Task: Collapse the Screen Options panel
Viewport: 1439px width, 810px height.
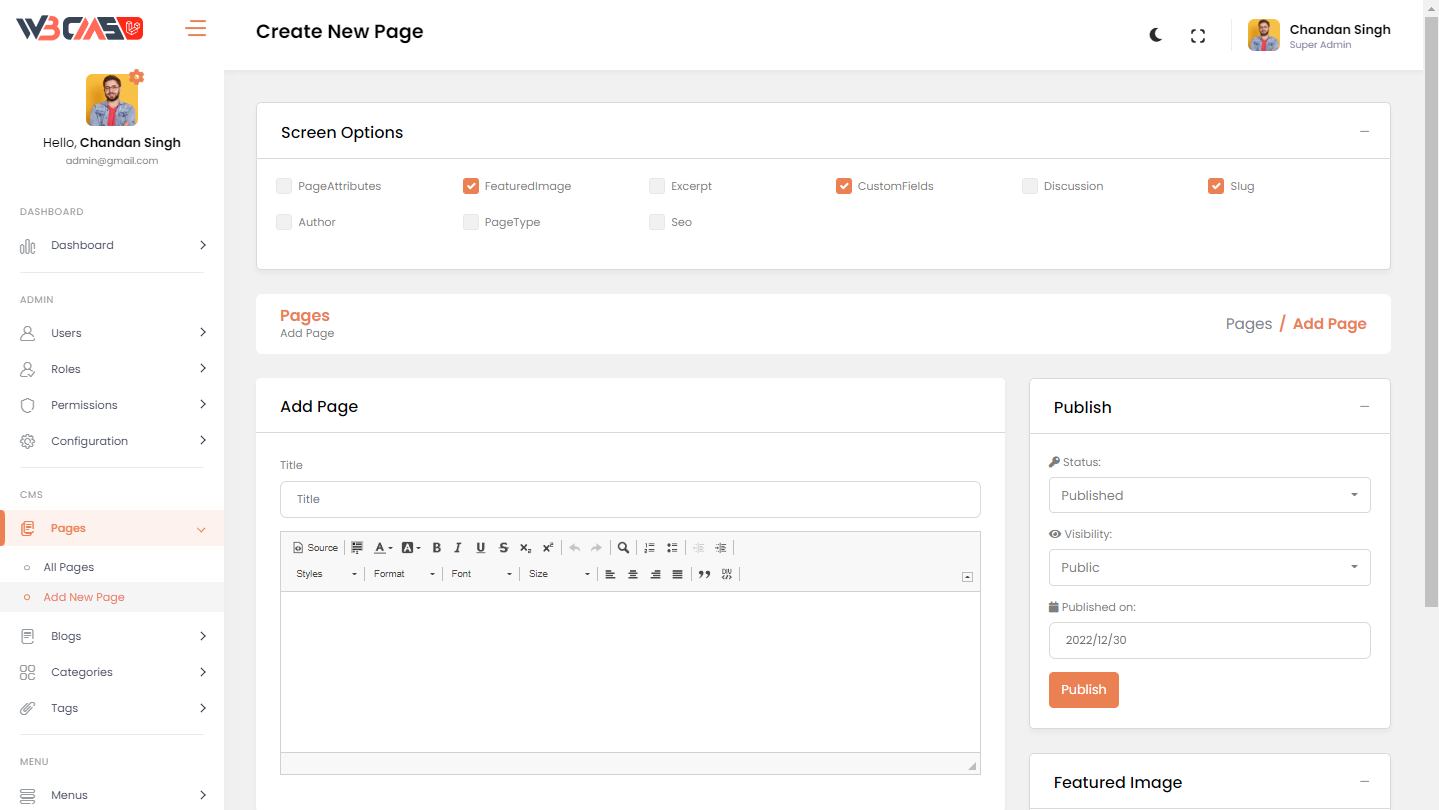Action: [x=1364, y=132]
